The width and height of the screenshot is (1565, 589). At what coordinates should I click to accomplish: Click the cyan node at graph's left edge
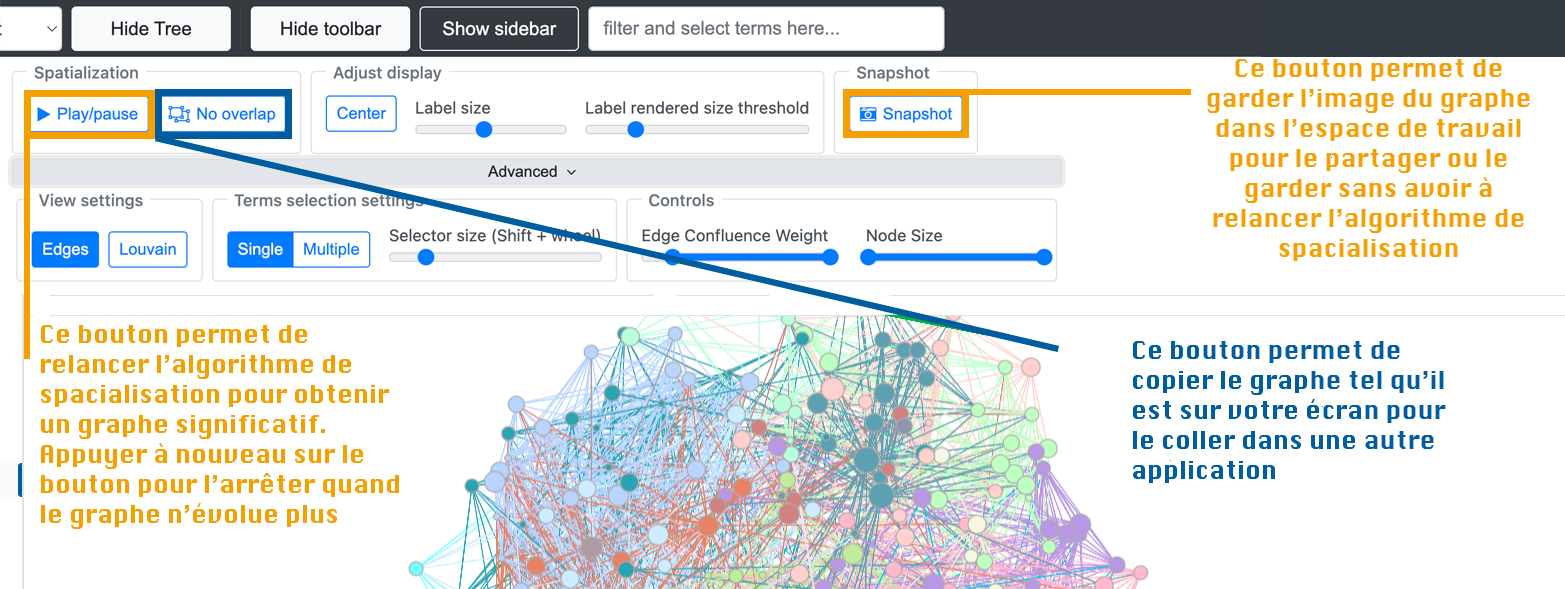[416, 569]
